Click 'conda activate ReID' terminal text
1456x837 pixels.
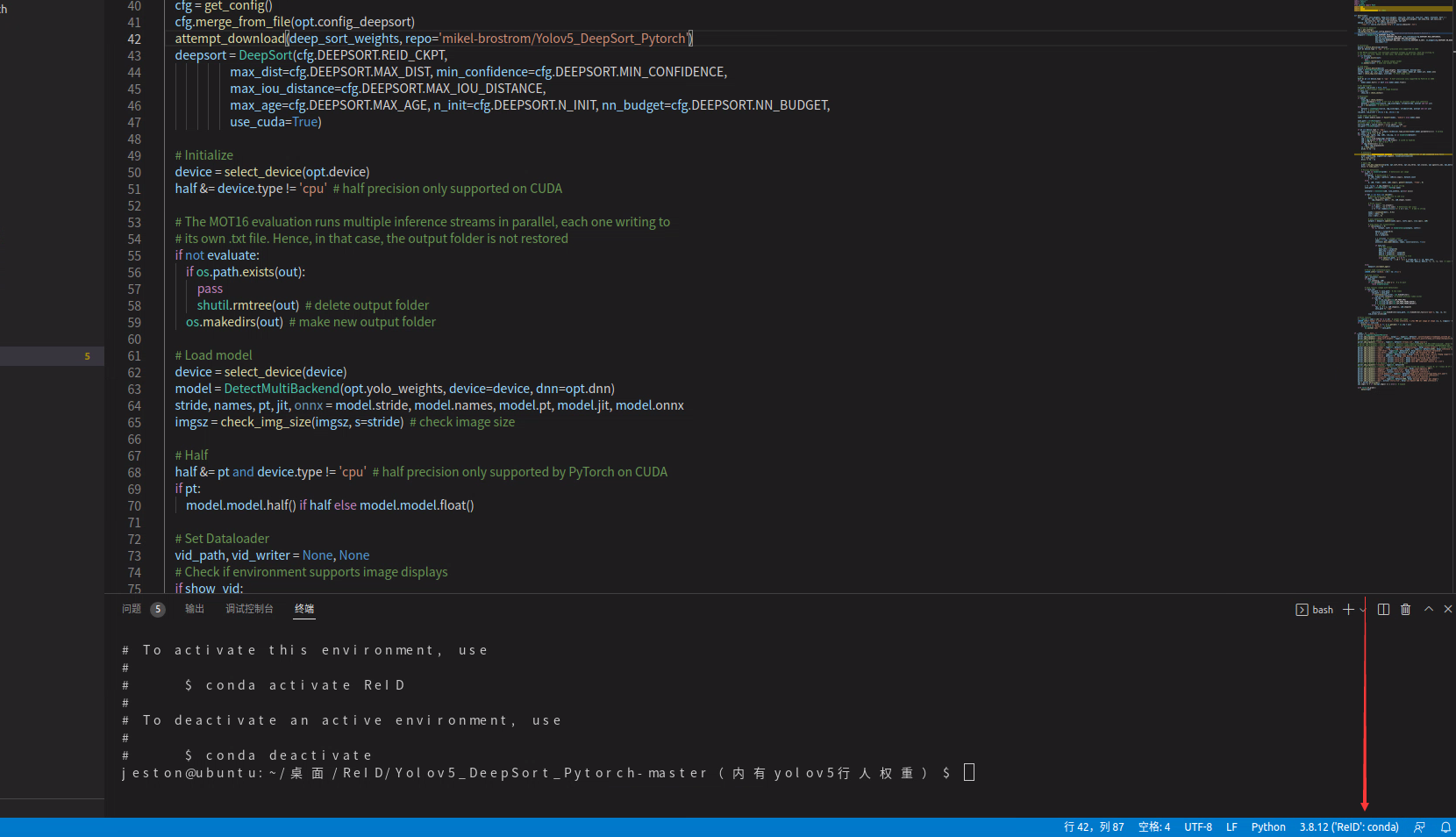pos(304,685)
